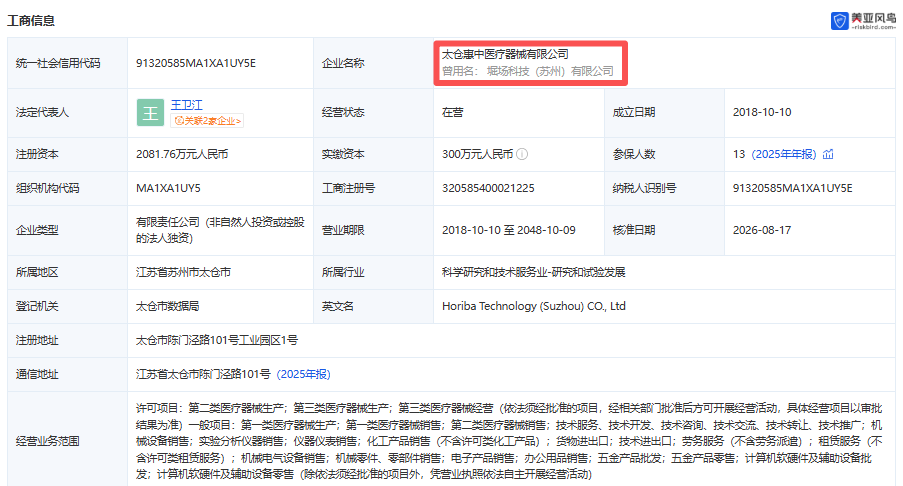
Task: Click info icon beside 300万元人民币
Action: (522, 154)
